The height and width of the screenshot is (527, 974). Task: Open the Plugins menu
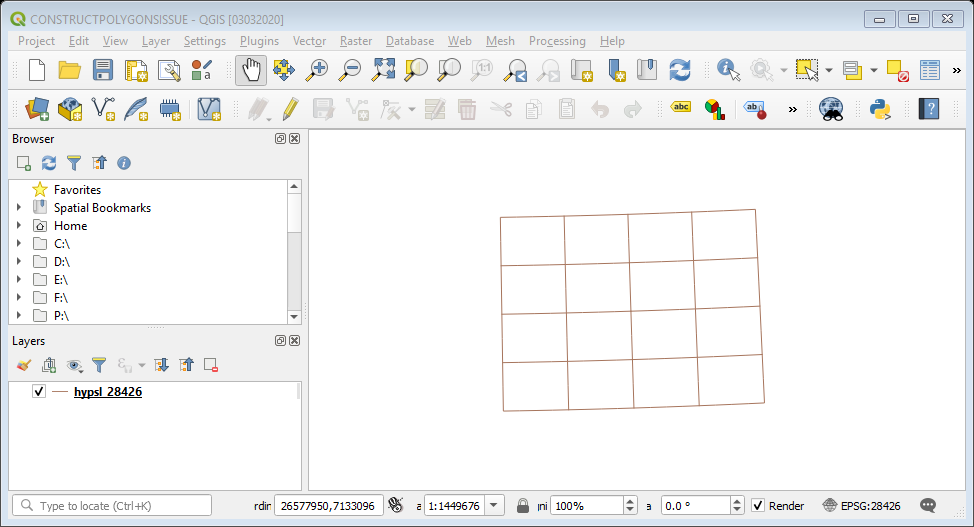(x=259, y=41)
